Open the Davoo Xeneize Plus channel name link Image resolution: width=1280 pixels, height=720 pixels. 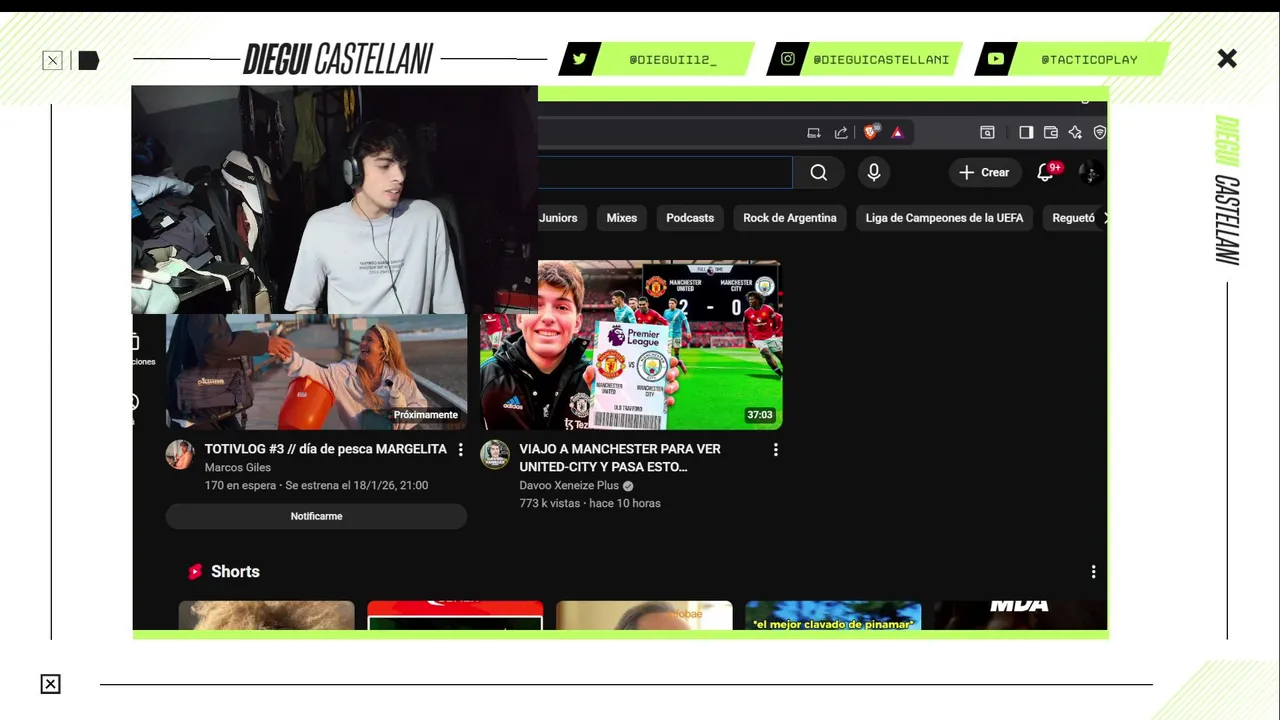pyautogui.click(x=569, y=486)
